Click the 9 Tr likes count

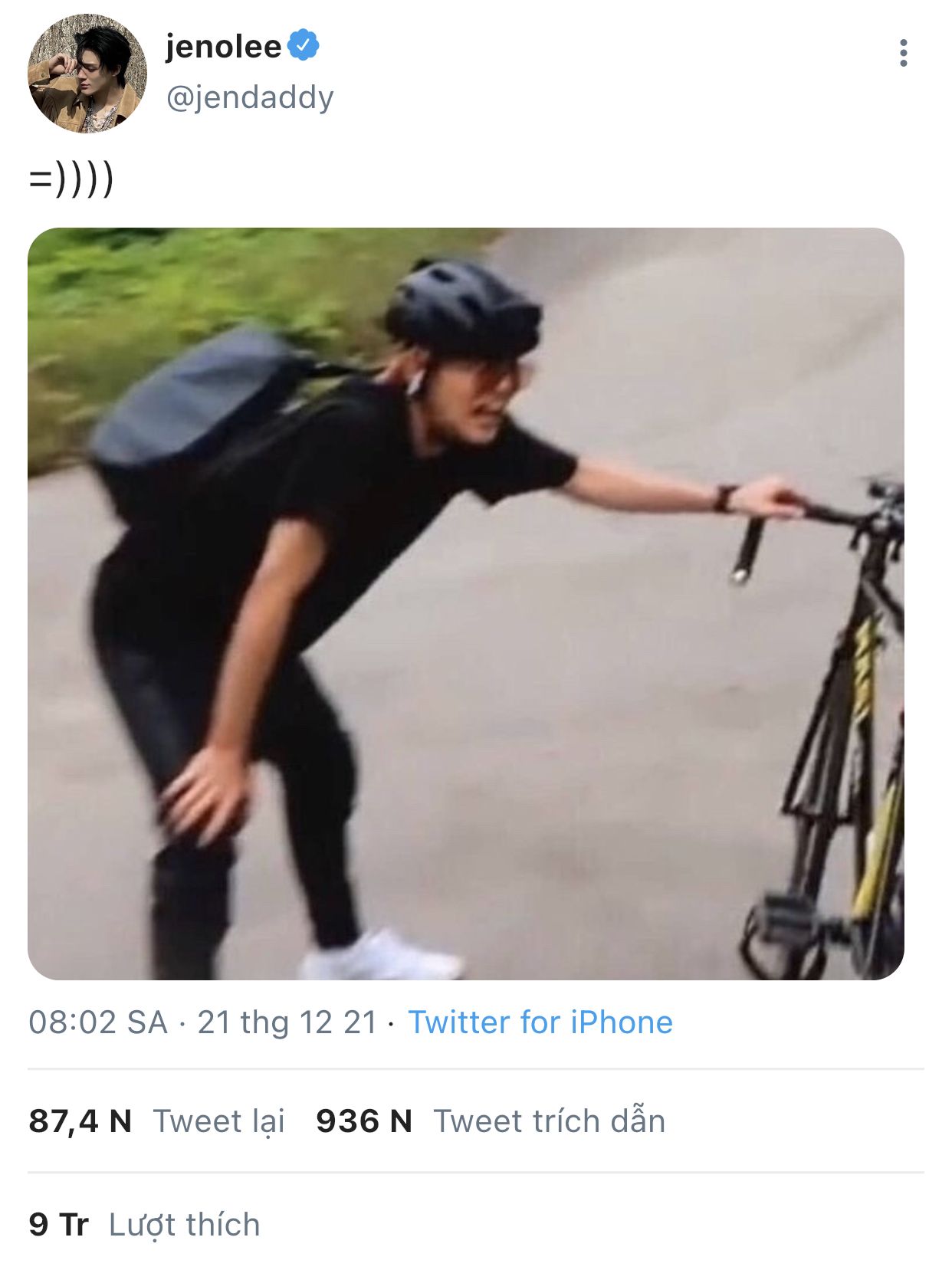[59, 1224]
